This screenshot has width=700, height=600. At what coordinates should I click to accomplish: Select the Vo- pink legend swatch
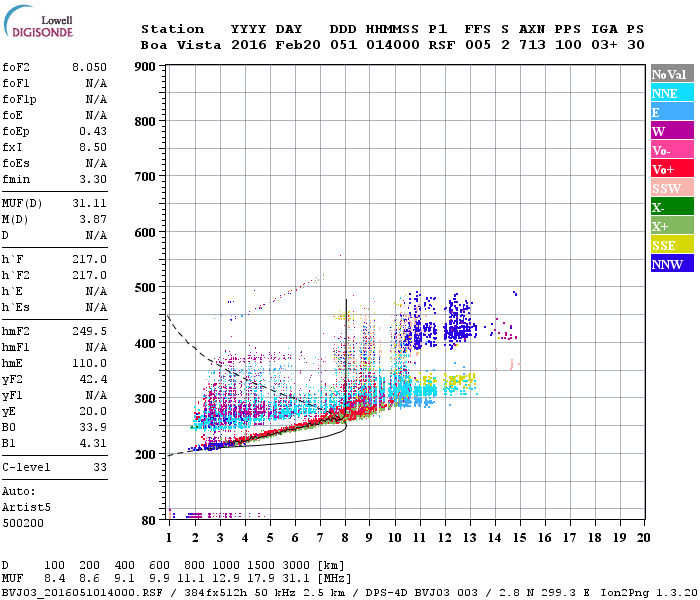point(672,150)
